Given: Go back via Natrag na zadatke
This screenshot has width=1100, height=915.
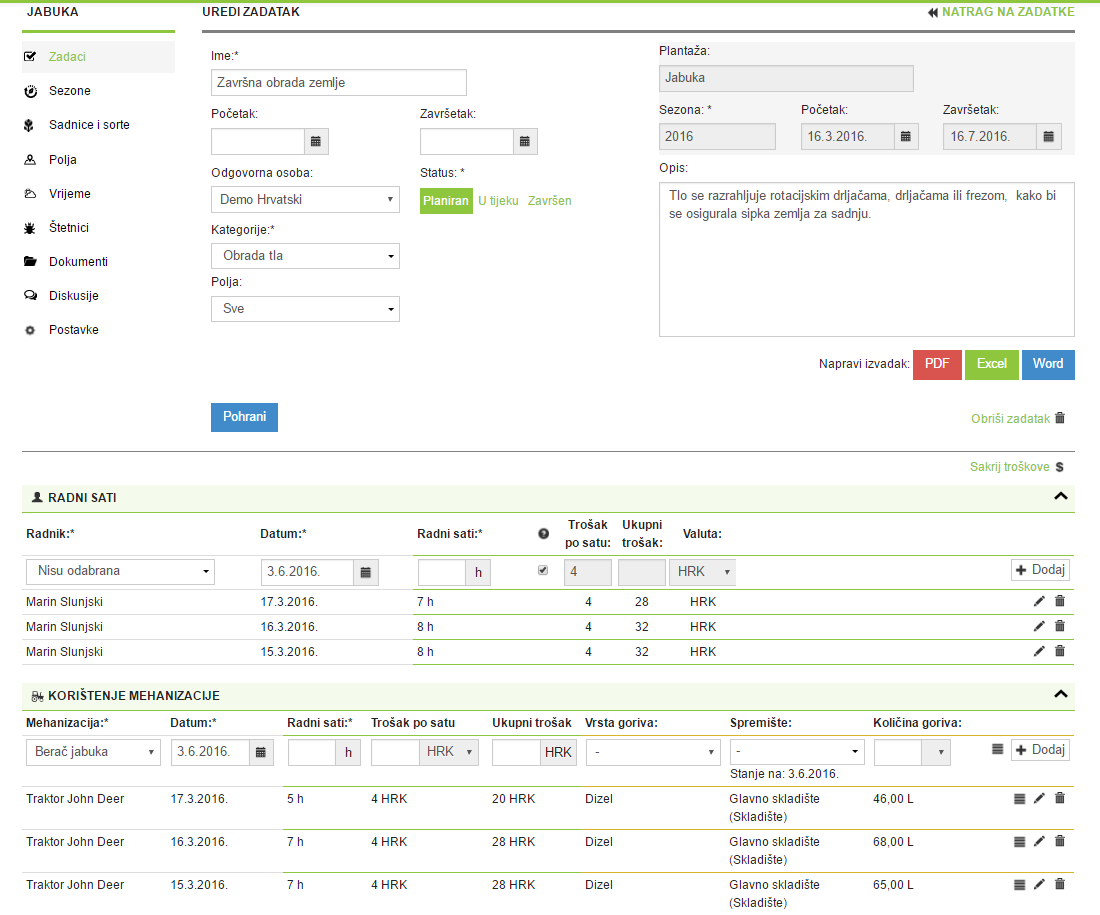Looking at the screenshot, I should (x=1001, y=12).
